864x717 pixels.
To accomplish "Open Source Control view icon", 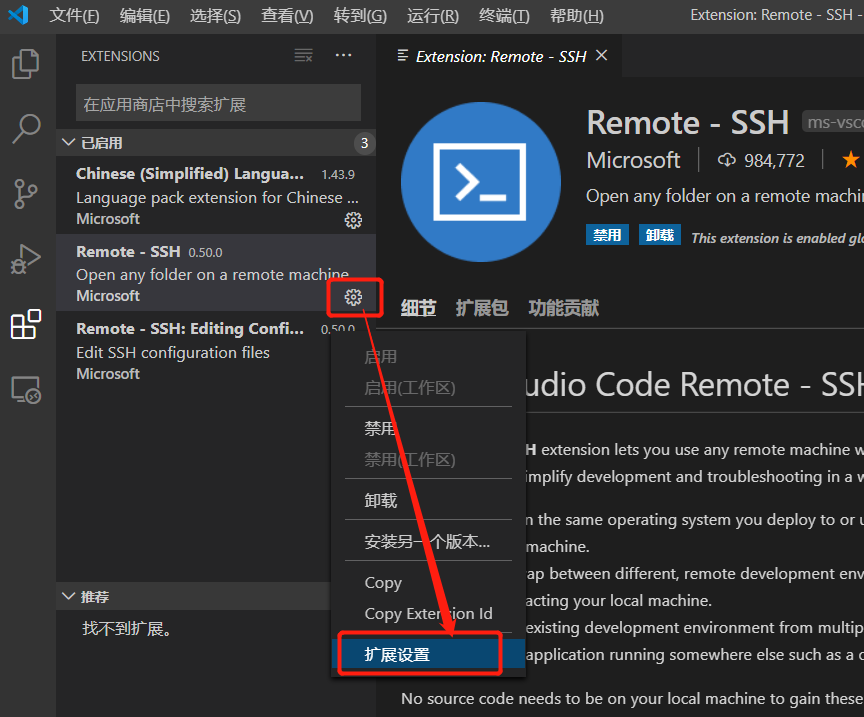I will (25, 194).
